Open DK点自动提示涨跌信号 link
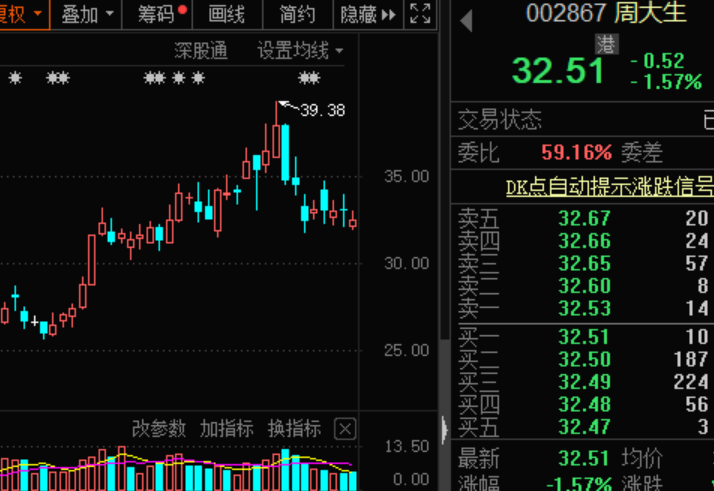The height and width of the screenshot is (491, 714). [x=609, y=187]
